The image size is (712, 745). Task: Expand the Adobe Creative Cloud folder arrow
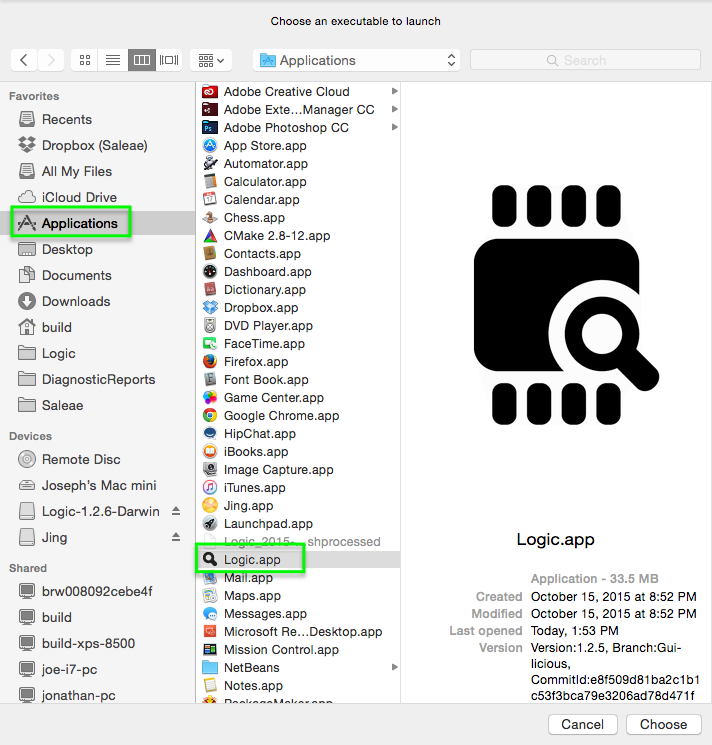click(395, 92)
